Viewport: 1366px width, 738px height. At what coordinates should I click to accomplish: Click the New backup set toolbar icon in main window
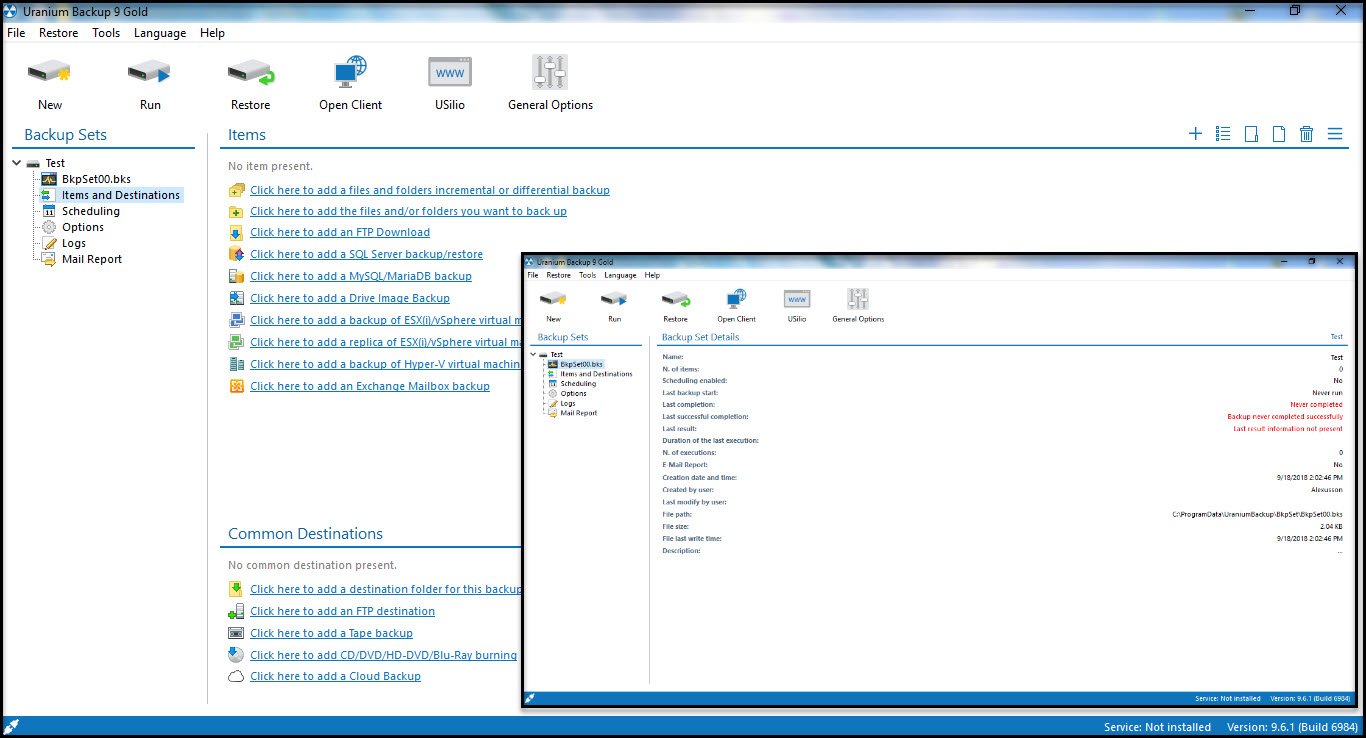49,72
